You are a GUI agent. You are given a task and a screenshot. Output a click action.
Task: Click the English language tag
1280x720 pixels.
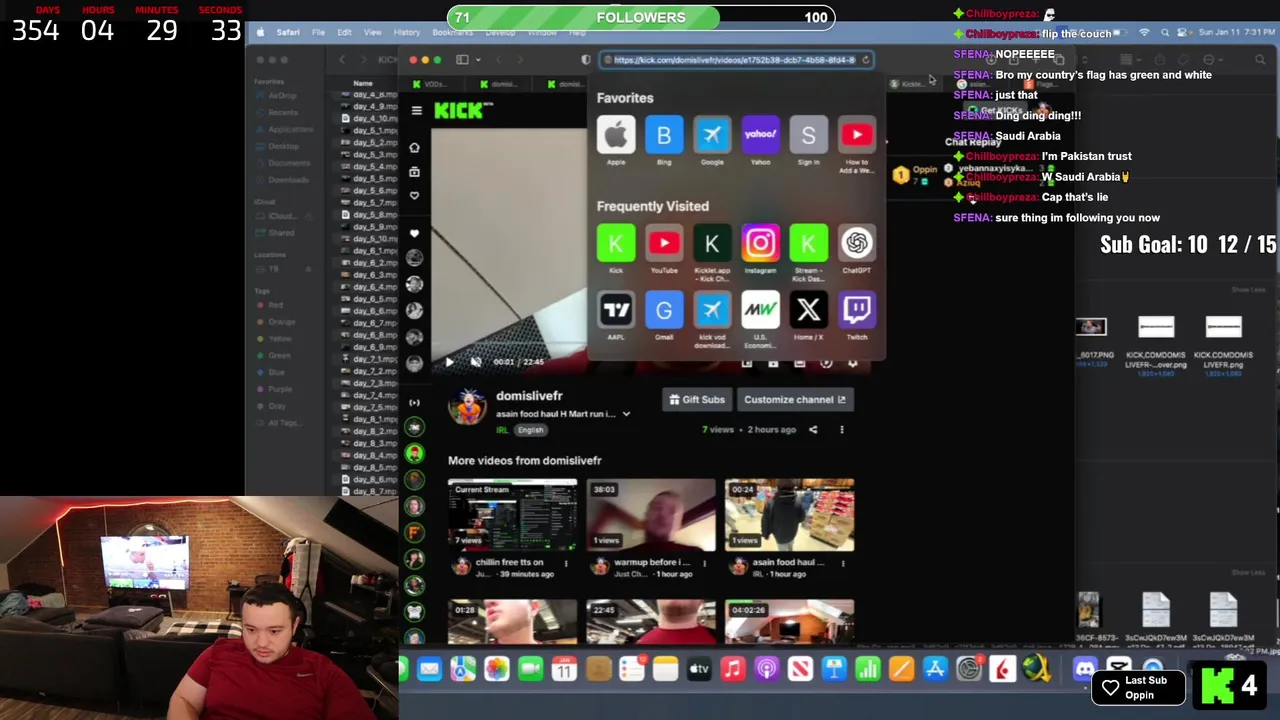(530, 430)
